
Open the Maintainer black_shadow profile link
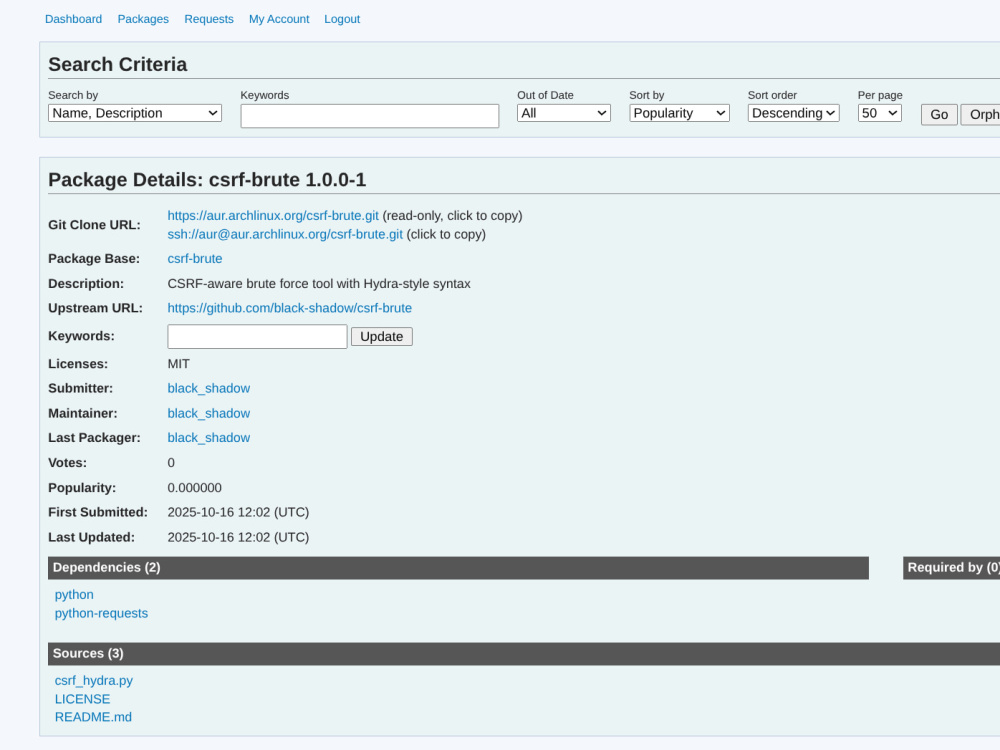pos(209,413)
